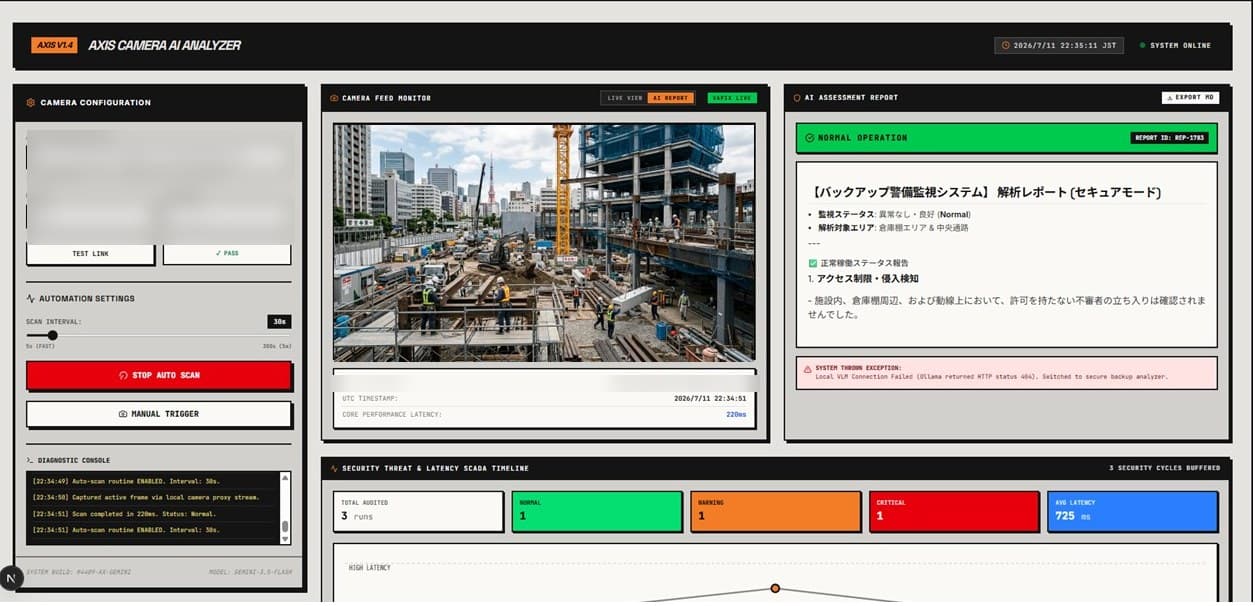Click the Pass status button
1255x606 pixels.
[227, 254]
